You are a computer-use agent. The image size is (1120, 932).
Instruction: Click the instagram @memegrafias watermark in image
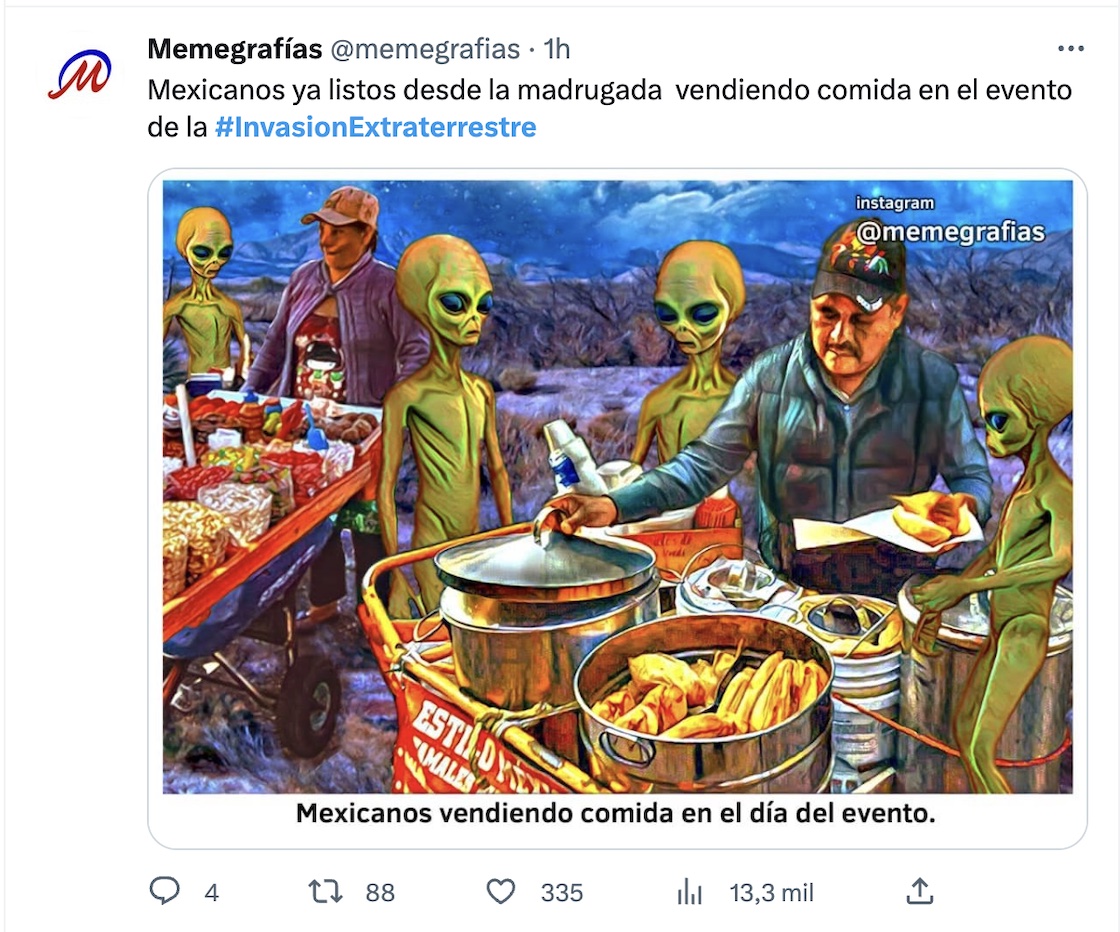[949, 221]
